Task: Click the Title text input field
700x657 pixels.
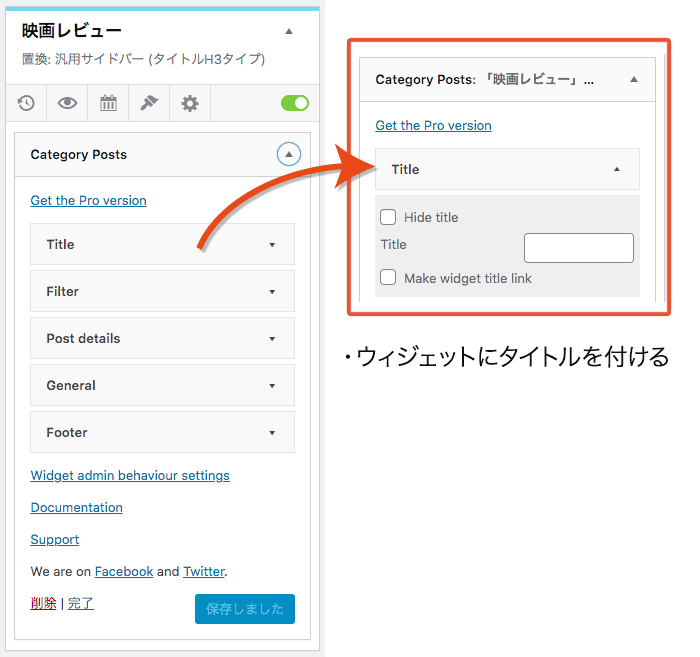Action: tap(579, 248)
